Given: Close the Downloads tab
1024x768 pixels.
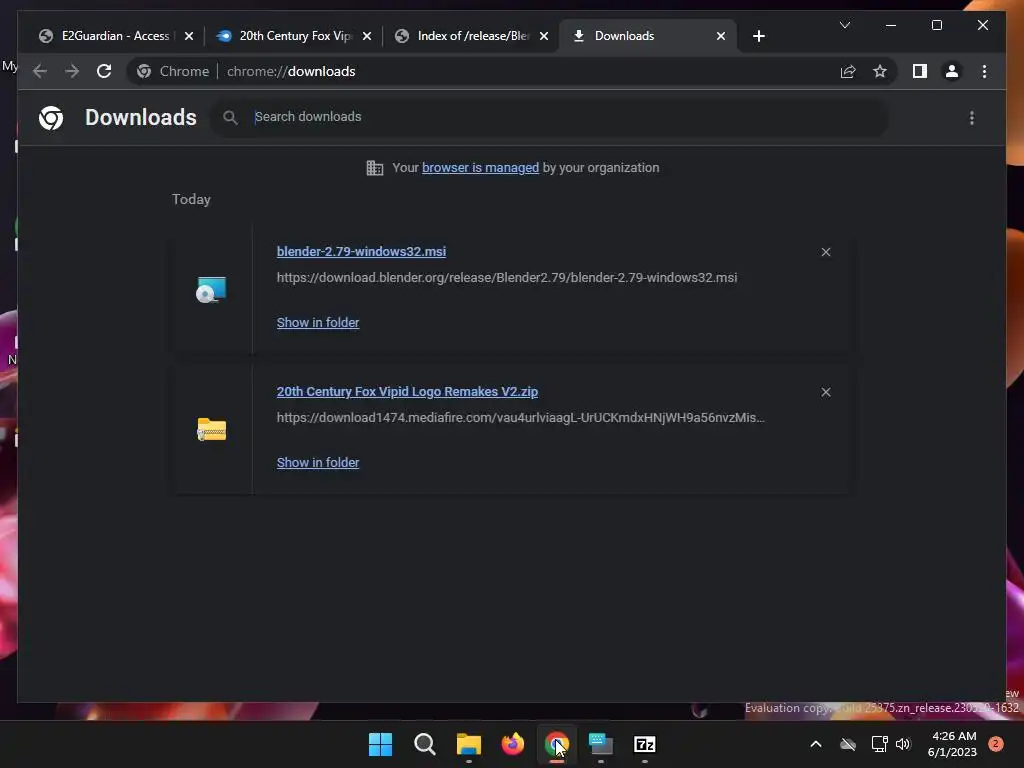Looking at the screenshot, I should [x=720, y=36].
